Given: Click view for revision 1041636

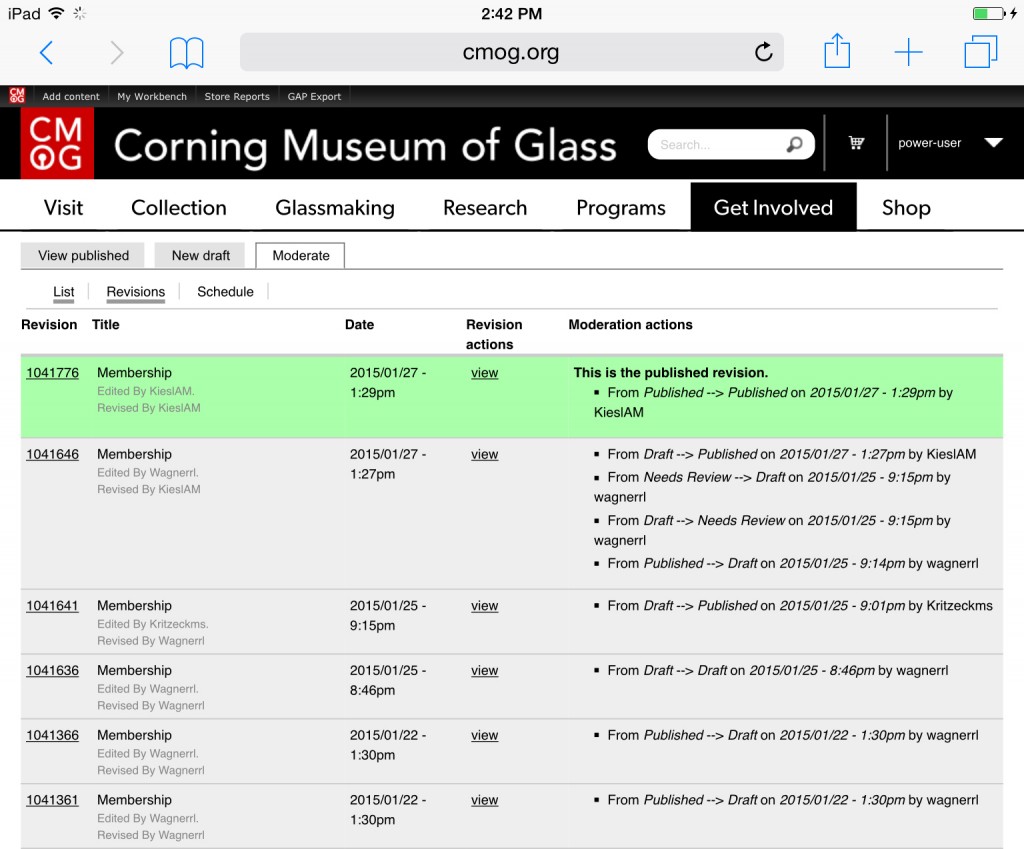Looking at the screenshot, I should click(485, 671).
